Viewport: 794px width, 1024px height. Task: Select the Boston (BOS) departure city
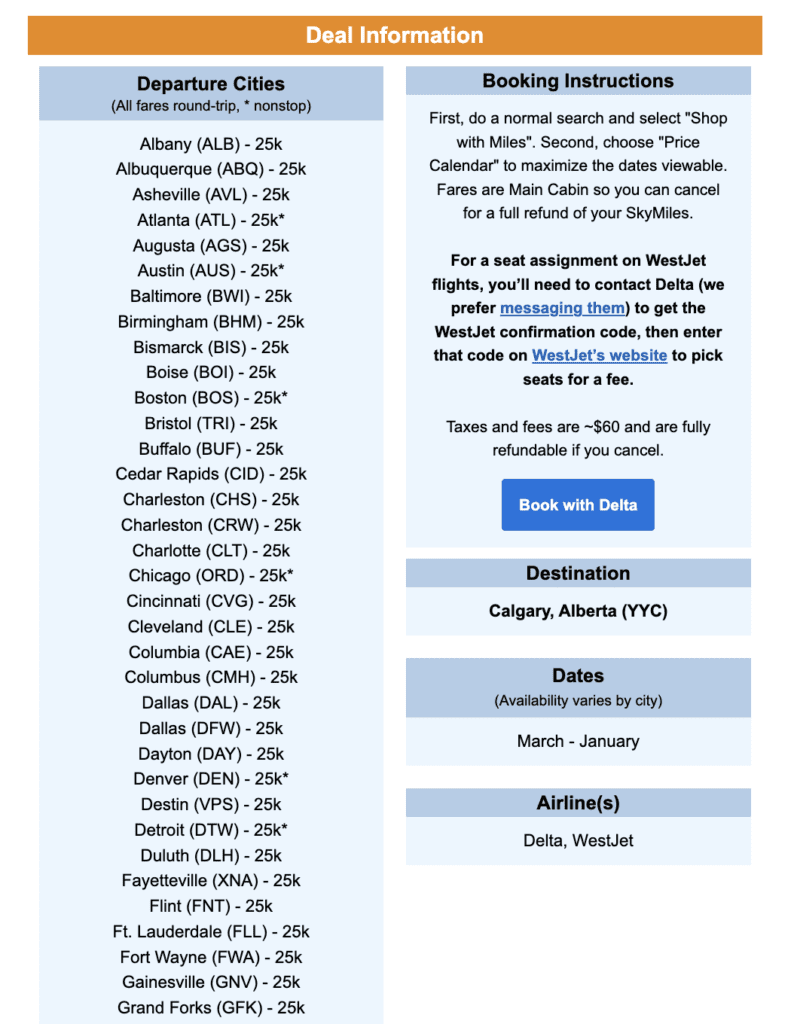(x=211, y=397)
